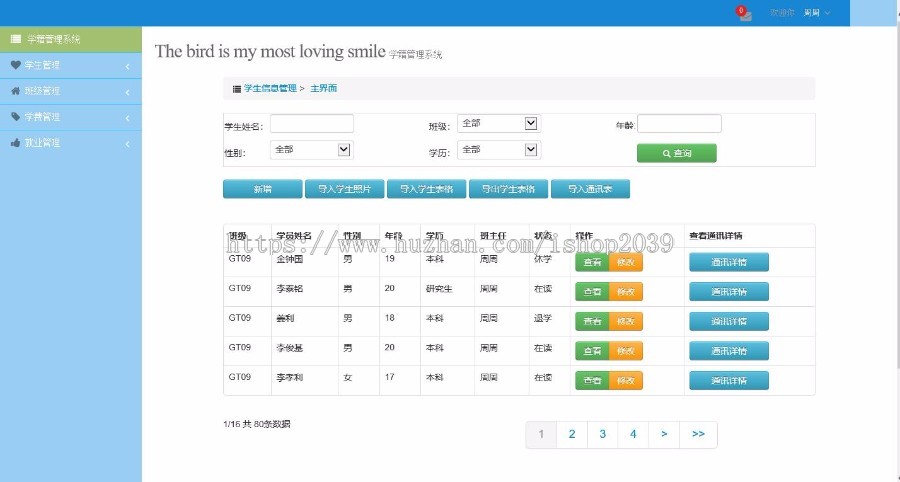
Task: Click 修改 in the 研究生 student row
Action: click(x=626, y=291)
